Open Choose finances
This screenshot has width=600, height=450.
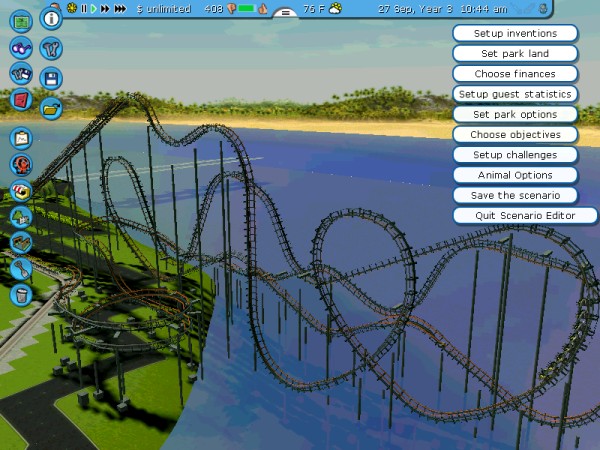[515, 74]
